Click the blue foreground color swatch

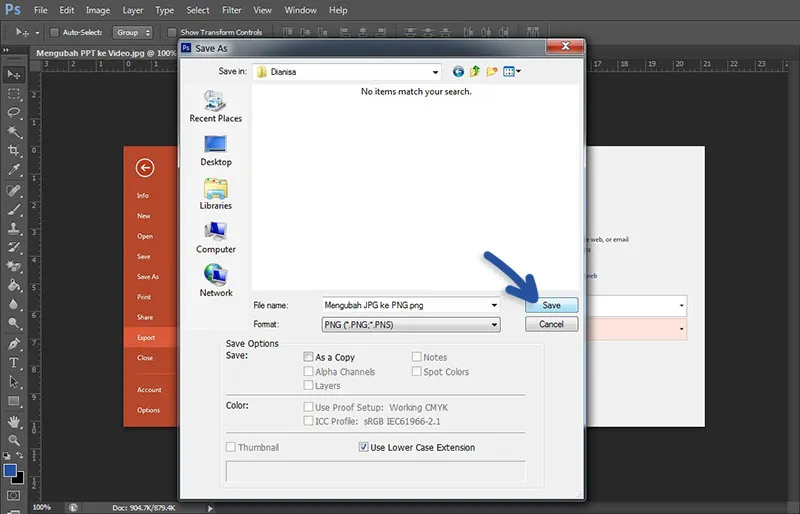point(10,470)
